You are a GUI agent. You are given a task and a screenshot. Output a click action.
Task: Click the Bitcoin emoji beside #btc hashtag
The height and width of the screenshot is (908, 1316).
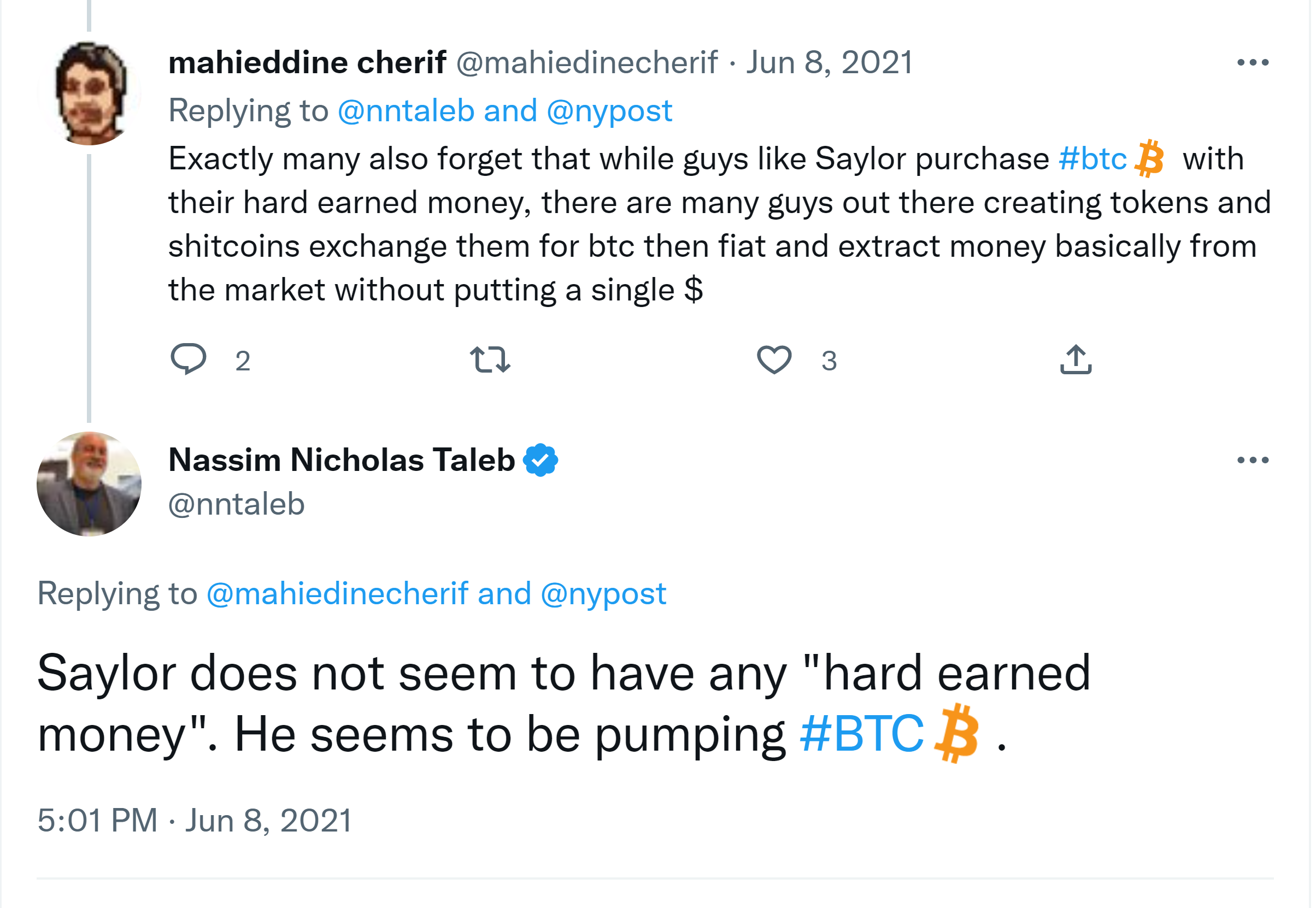[x=1148, y=159]
